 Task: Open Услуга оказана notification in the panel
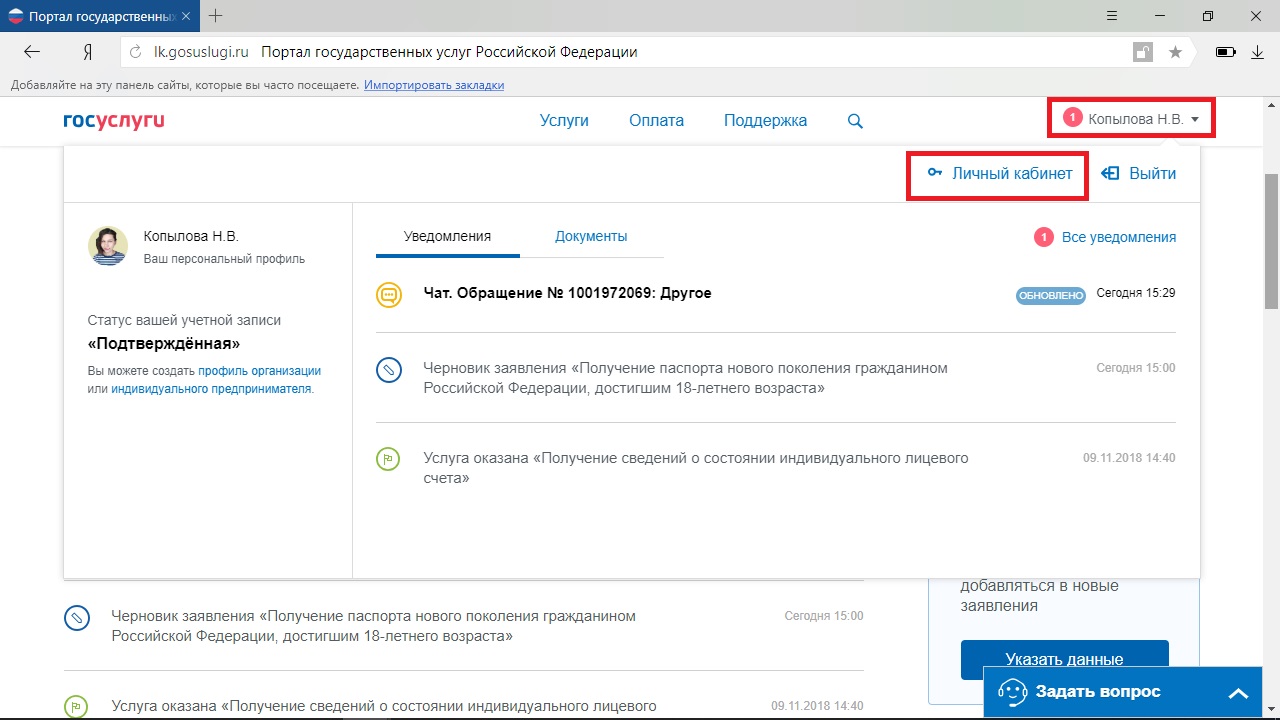pyautogui.click(x=696, y=468)
